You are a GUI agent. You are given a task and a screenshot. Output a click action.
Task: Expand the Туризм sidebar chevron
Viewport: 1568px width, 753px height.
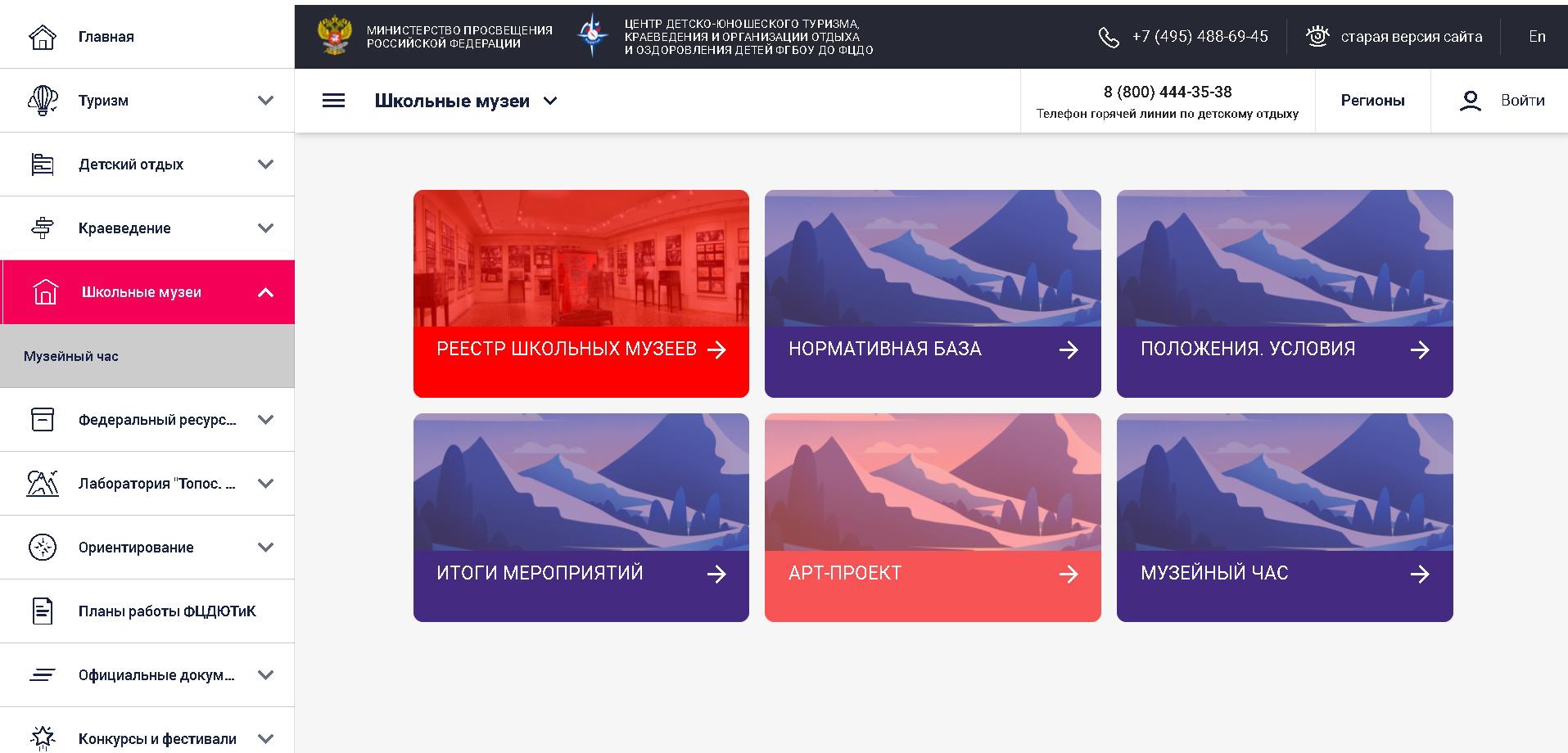[x=265, y=101]
